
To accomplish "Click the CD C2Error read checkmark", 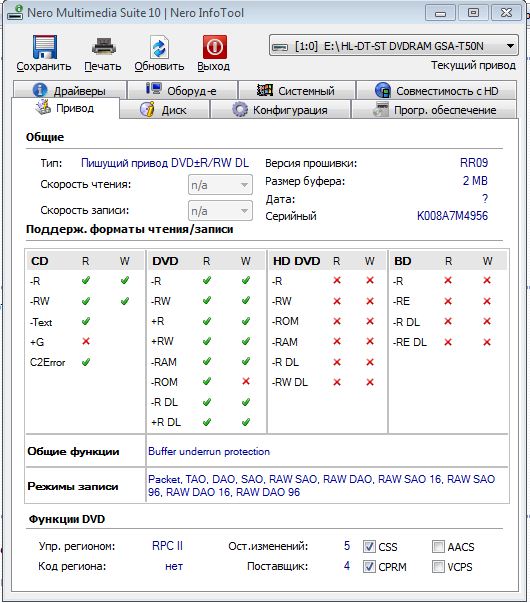I will coord(86,362).
